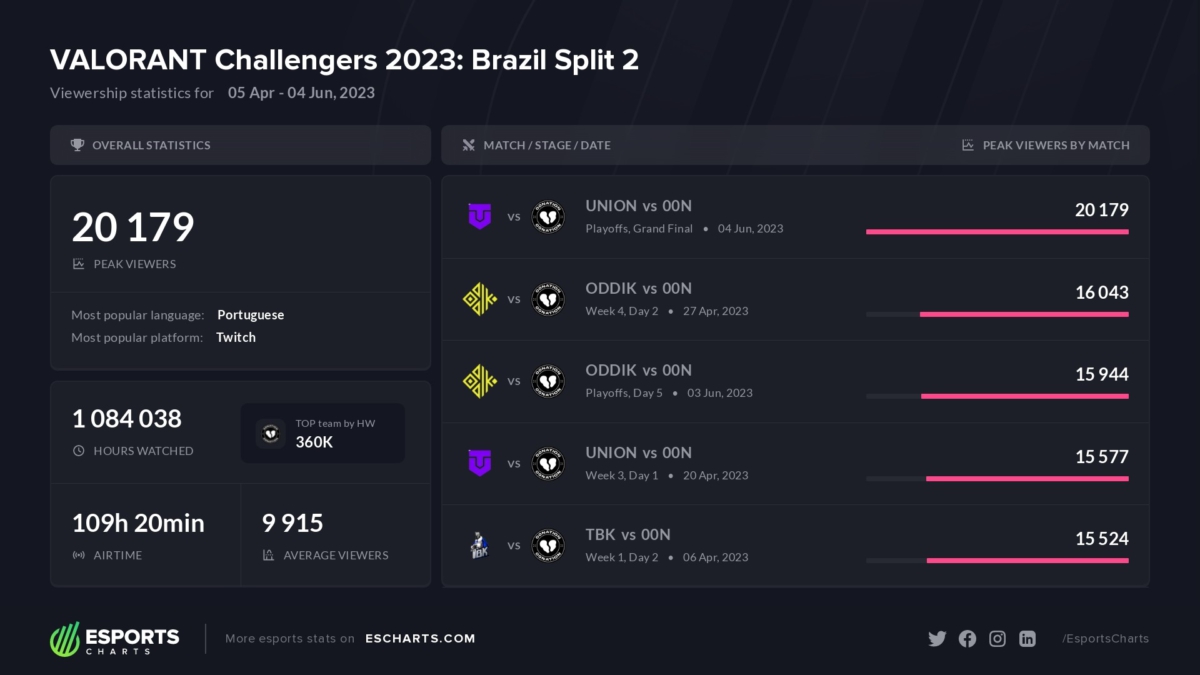Select the Peak Viewers By Match header

click(x=1056, y=145)
